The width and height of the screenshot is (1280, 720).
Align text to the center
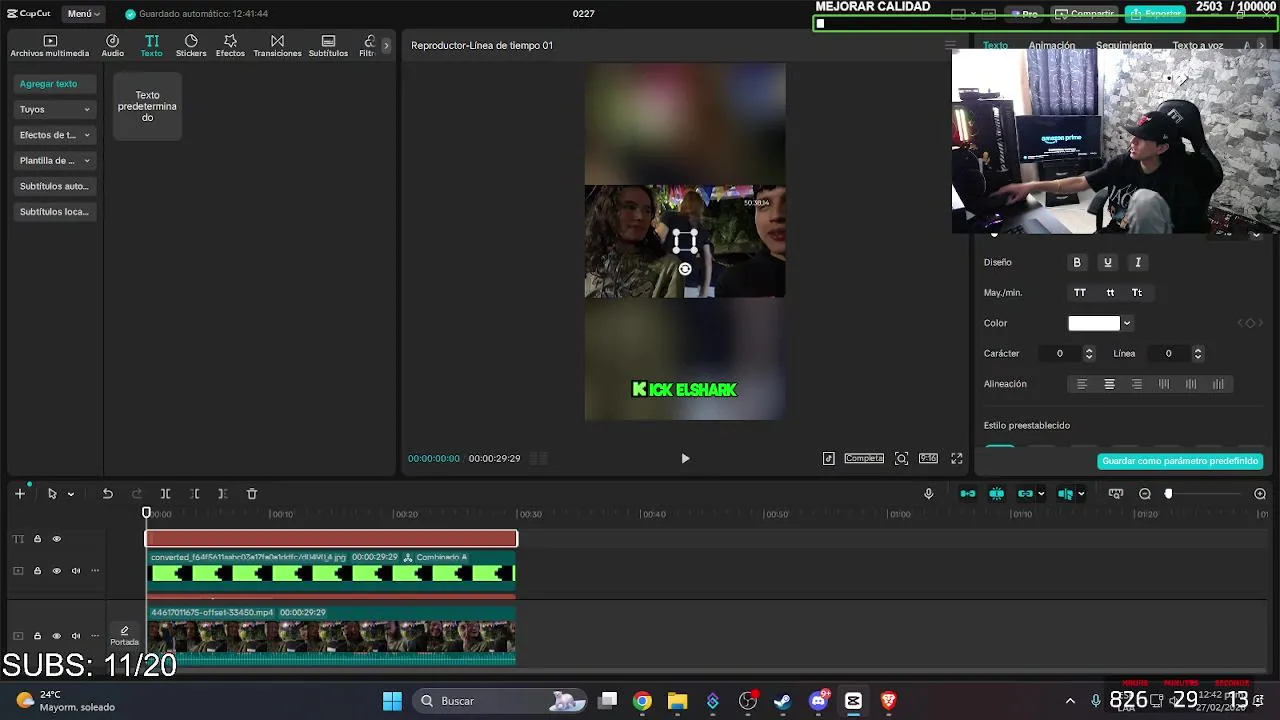coord(1109,384)
